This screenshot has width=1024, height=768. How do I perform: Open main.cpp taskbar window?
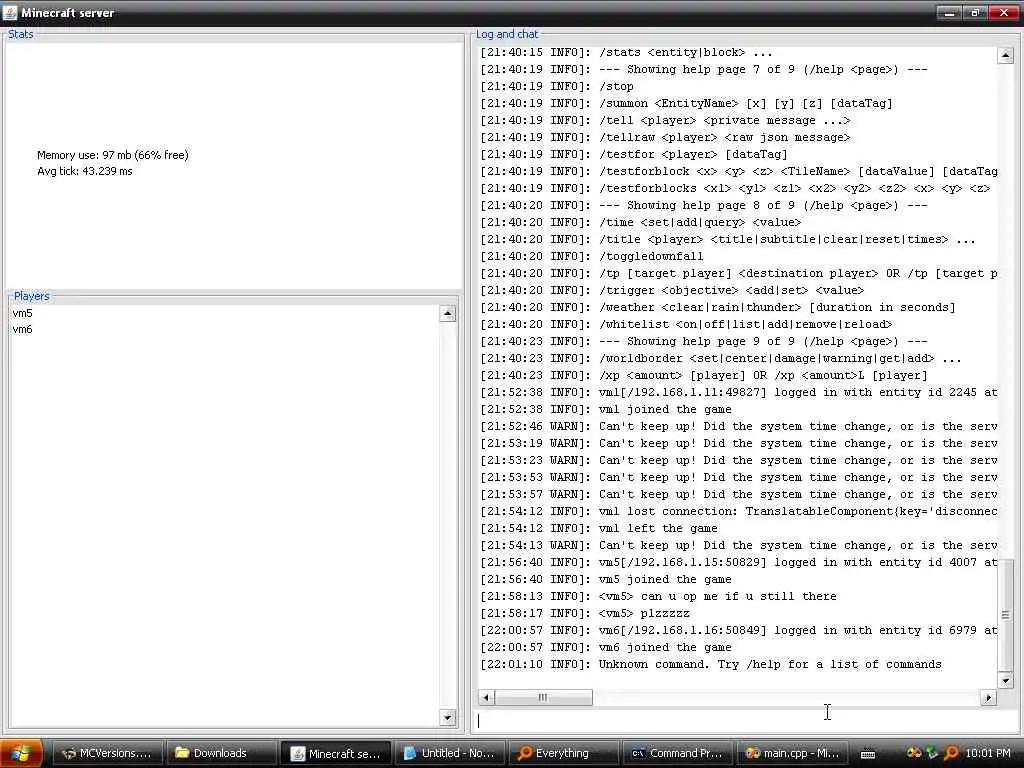pos(791,753)
